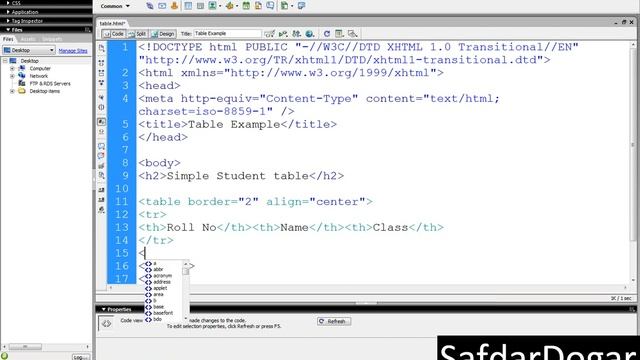Click the Date insert icon
Screen dimensions: 640x360
tap(246, 6)
